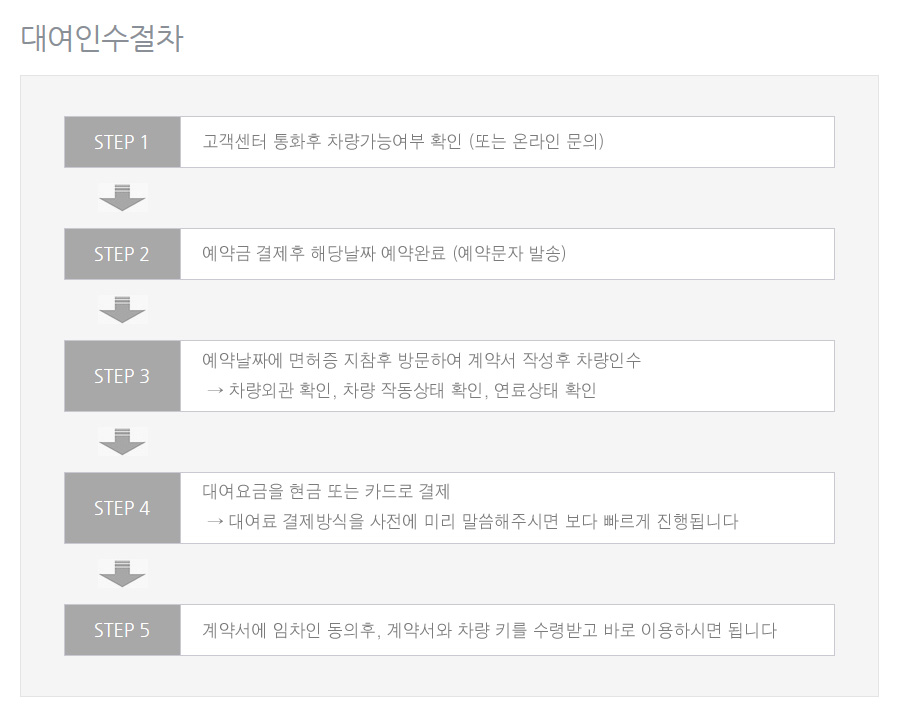Click the 차량외관 확인, 차량 작동상태 확인 line

tap(402, 390)
